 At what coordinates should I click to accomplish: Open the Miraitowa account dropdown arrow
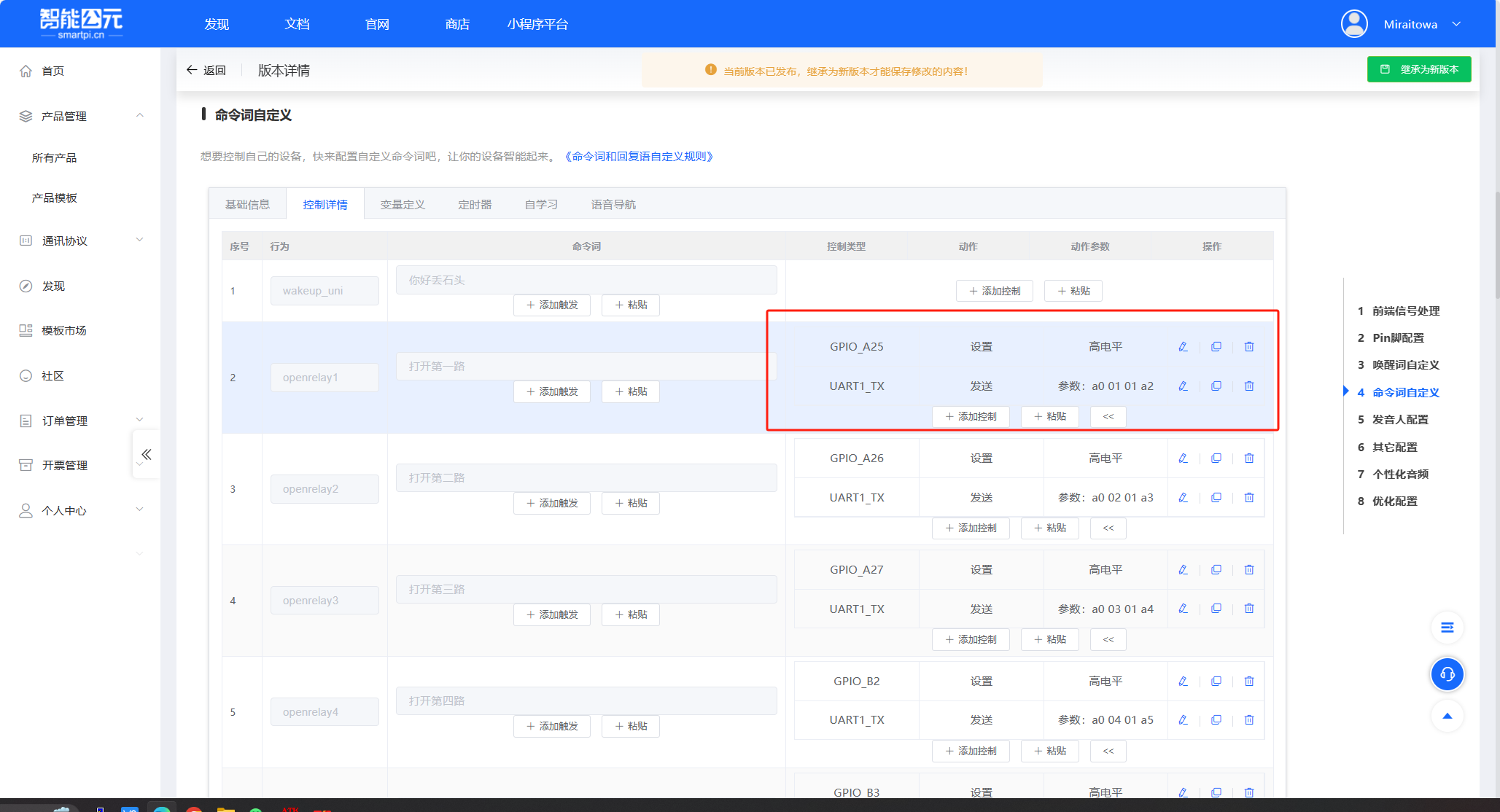1456,24
